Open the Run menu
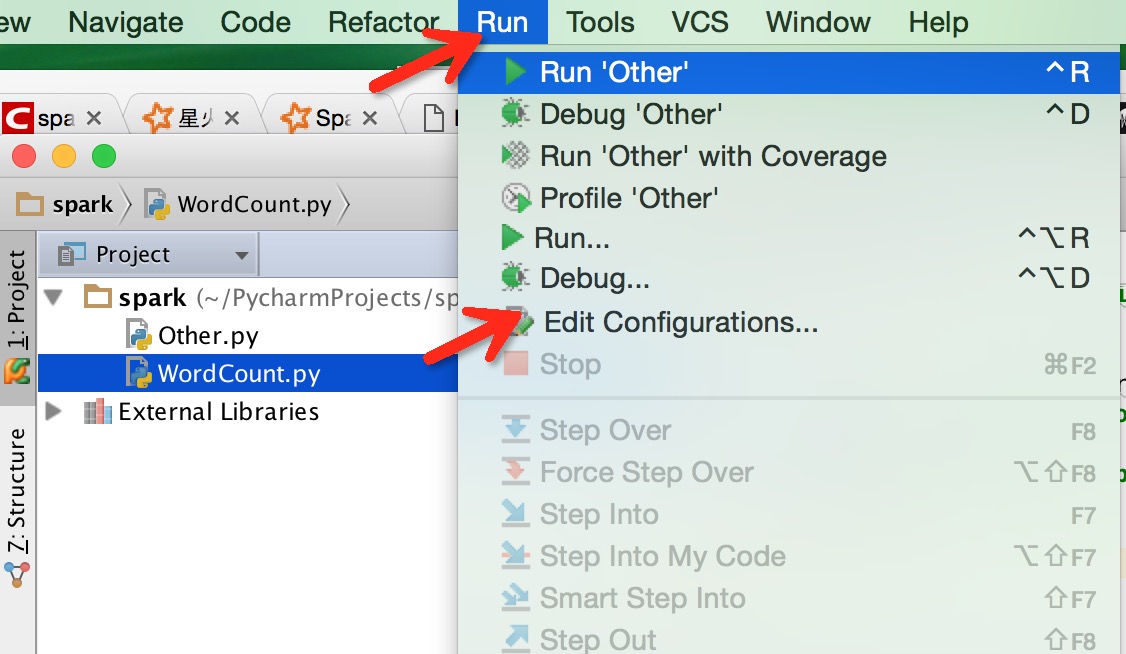 pyautogui.click(x=502, y=22)
